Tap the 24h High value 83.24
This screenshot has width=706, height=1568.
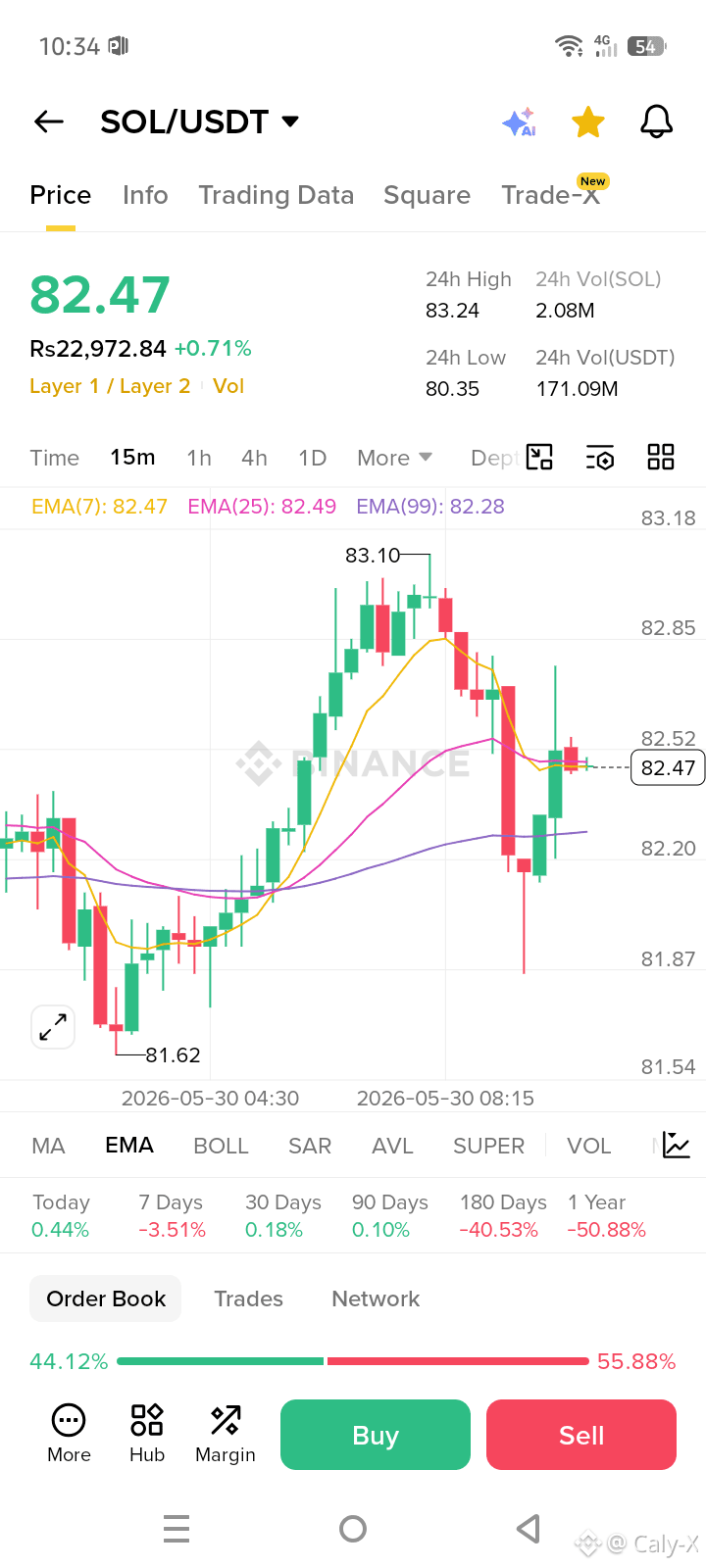click(452, 311)
